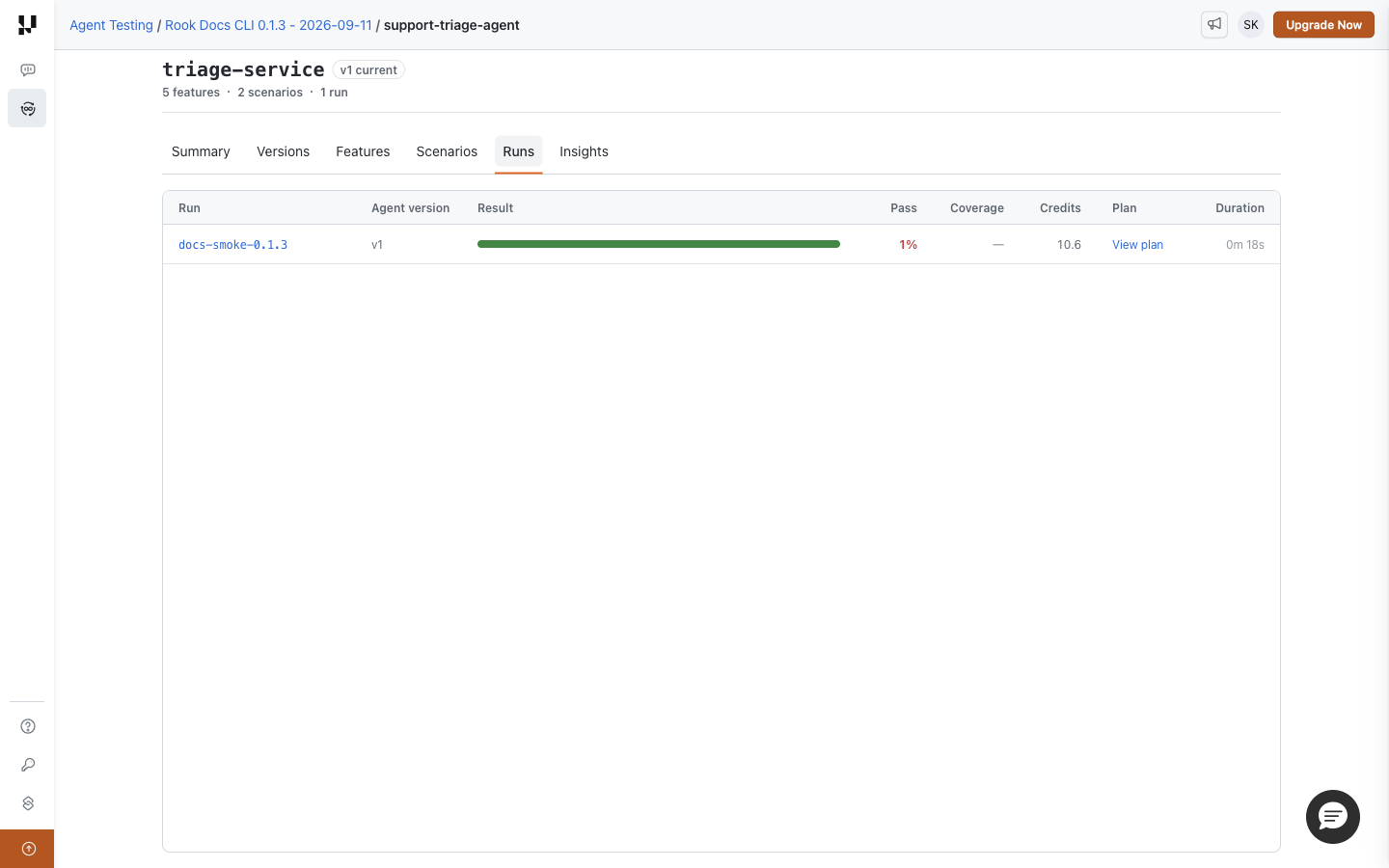Open the announcements megaphone icon
This screenshot has height=868, width=1389.
(x=1214, y=25)
